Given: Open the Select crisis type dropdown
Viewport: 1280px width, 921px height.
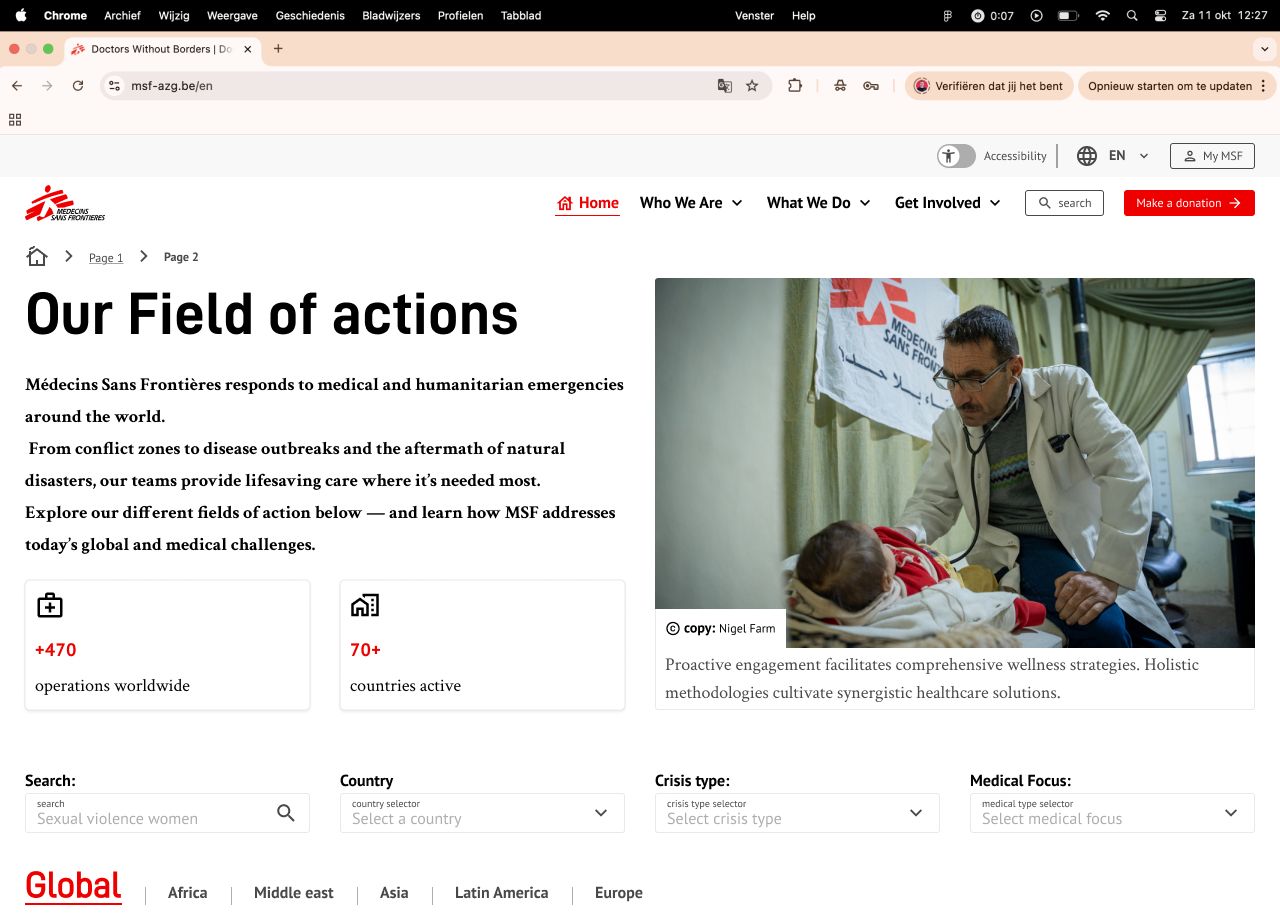Looking at the screenshot, I should coord(797,813).
